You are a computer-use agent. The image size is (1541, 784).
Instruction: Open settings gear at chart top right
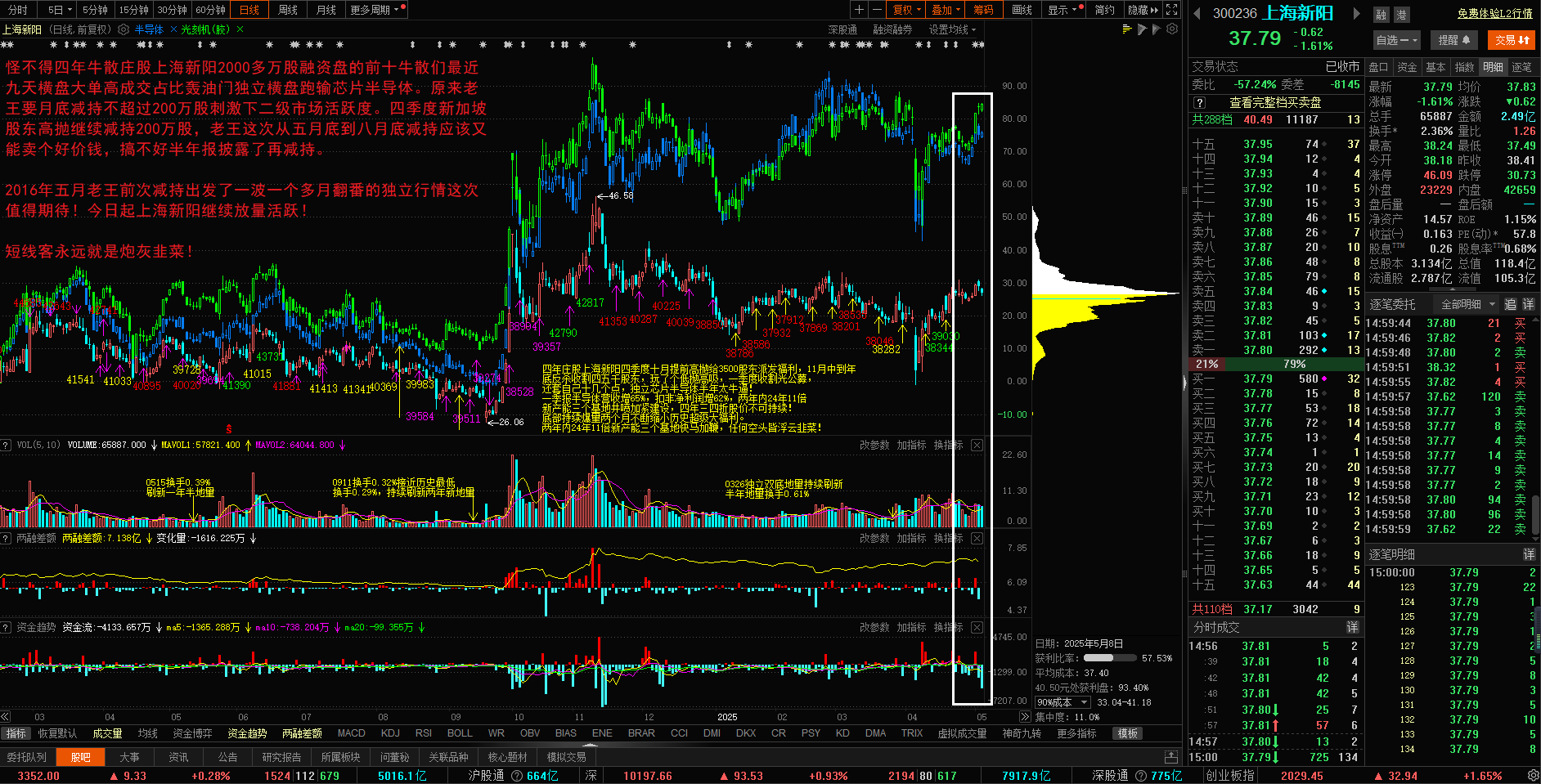pos(1172,29)
